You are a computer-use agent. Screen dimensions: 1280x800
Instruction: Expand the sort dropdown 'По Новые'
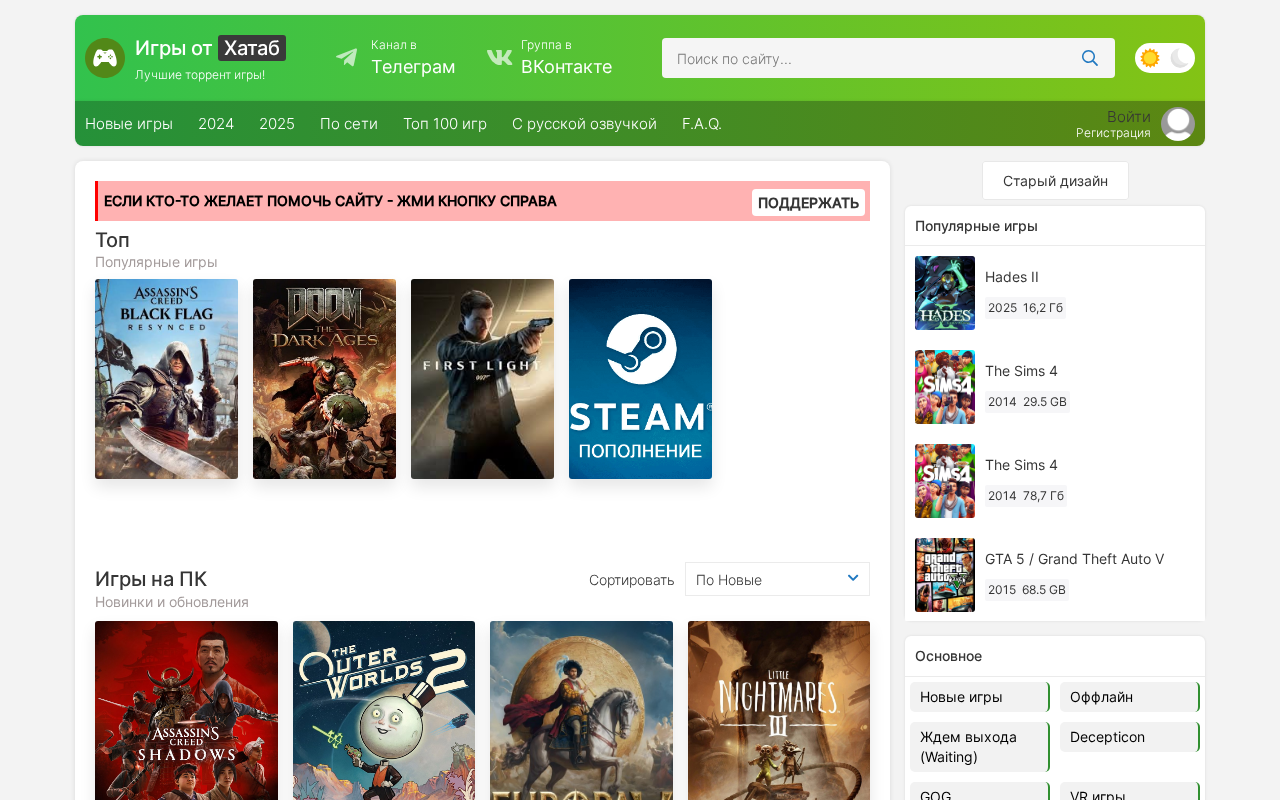point(777,579)
